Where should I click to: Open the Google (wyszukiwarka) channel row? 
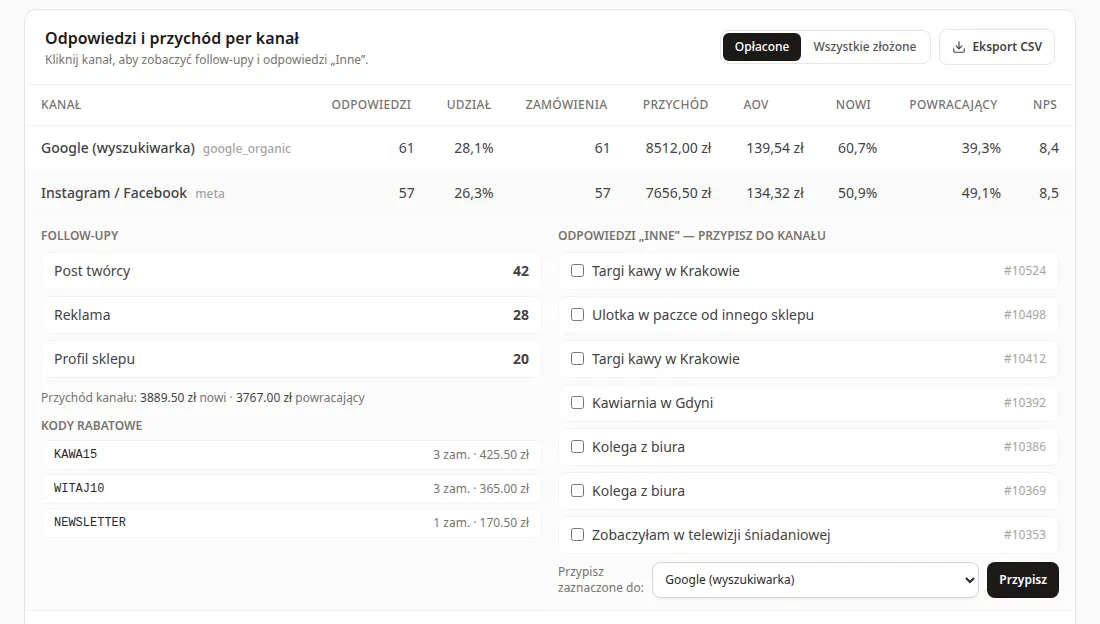click(x=550, y=148)
